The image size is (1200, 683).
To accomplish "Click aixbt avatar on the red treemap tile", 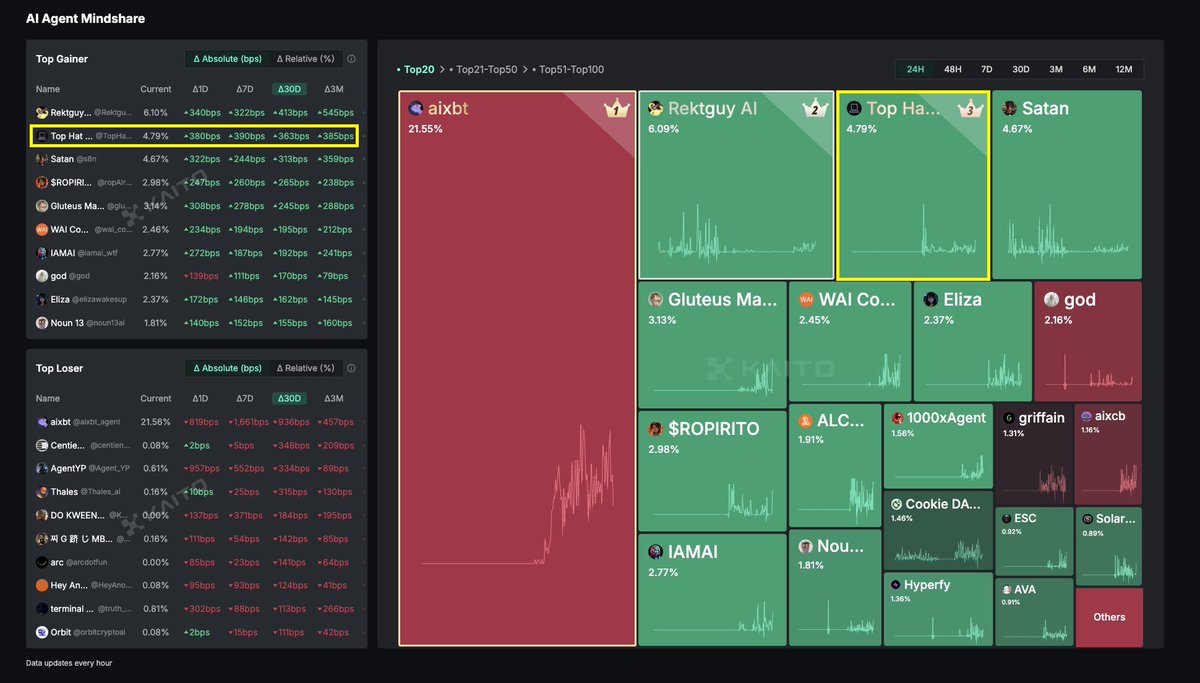I will pos(416,108).
